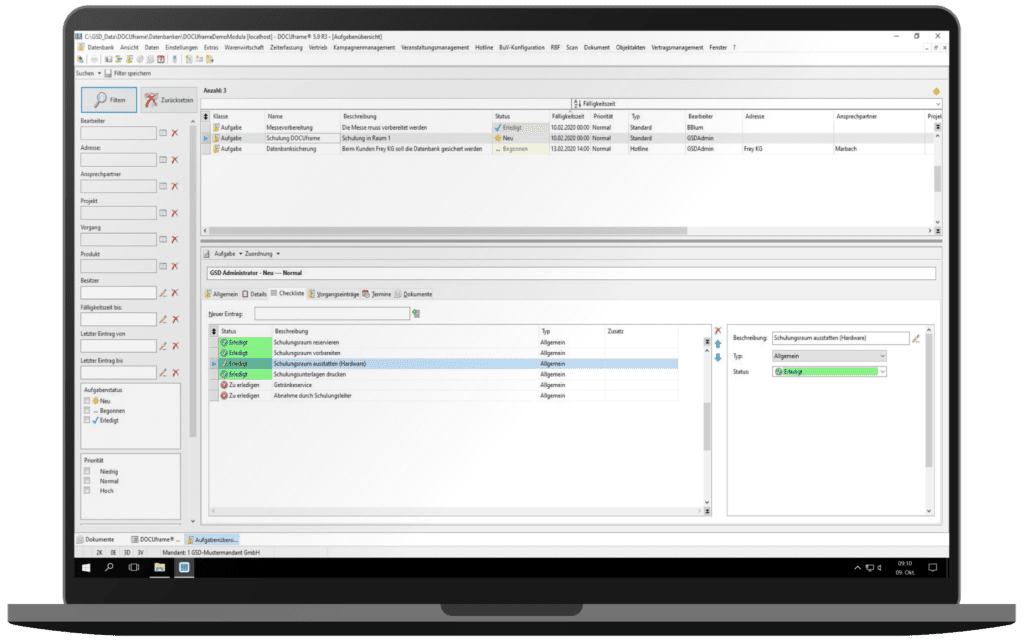This screenshot has height=642, width=1024.
Task: Open the Windows Start menu
Action: [x=86, y=568]
